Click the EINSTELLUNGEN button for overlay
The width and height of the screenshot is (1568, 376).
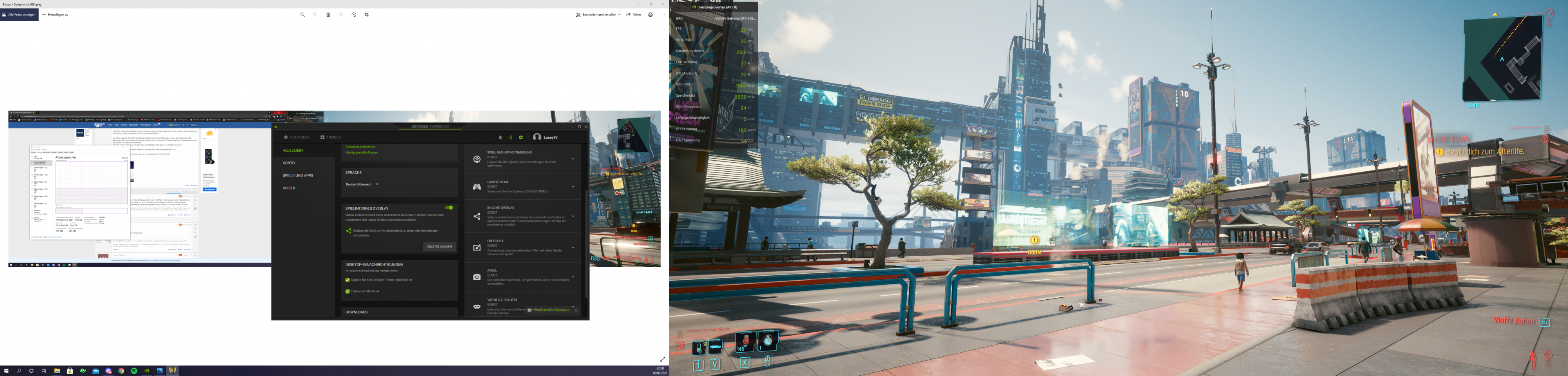439,247
